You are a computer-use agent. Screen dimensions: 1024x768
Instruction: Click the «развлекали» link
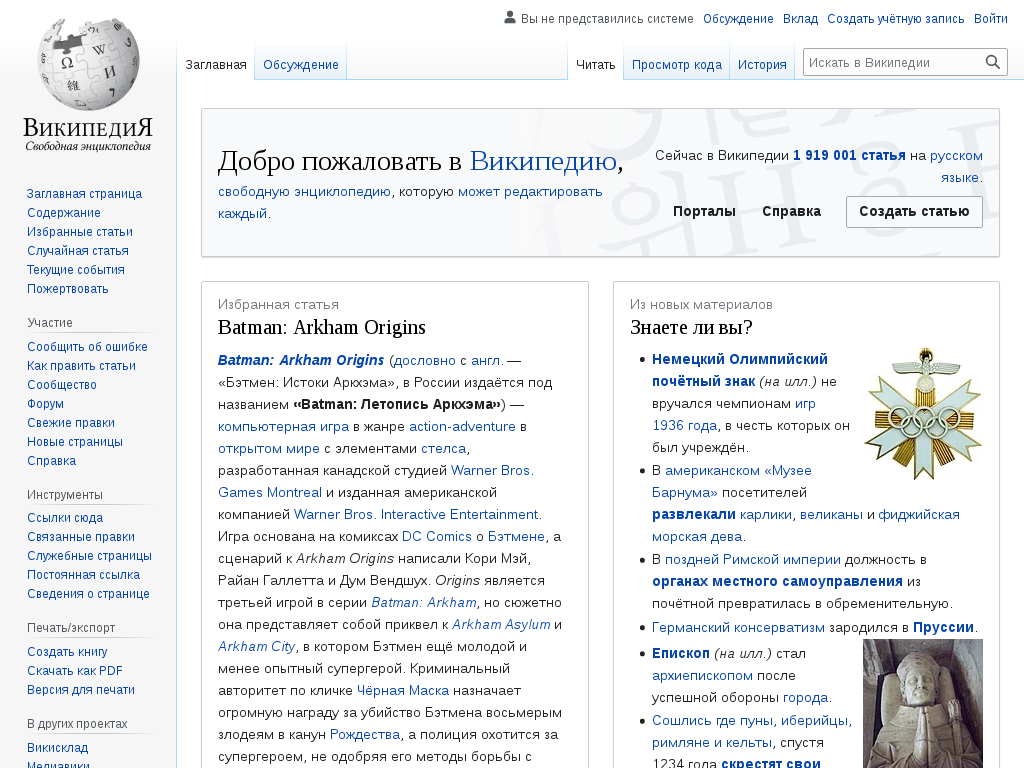pos(694,515)
